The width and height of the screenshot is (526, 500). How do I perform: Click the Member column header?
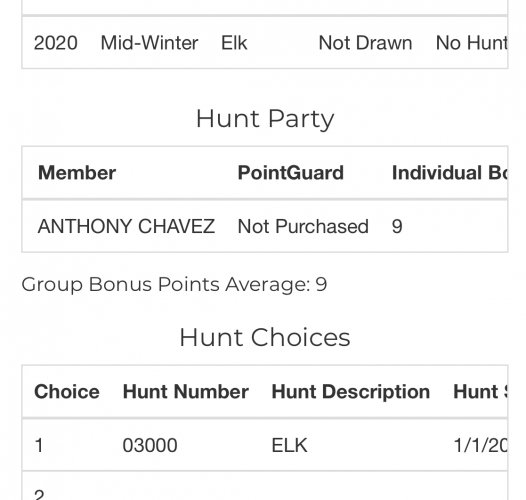pyautogui.click(x=77, y=173)
